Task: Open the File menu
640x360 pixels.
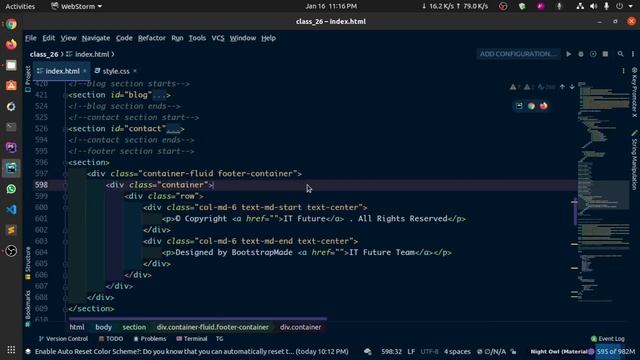Action: pyautogui.click(x=31, y=38)
